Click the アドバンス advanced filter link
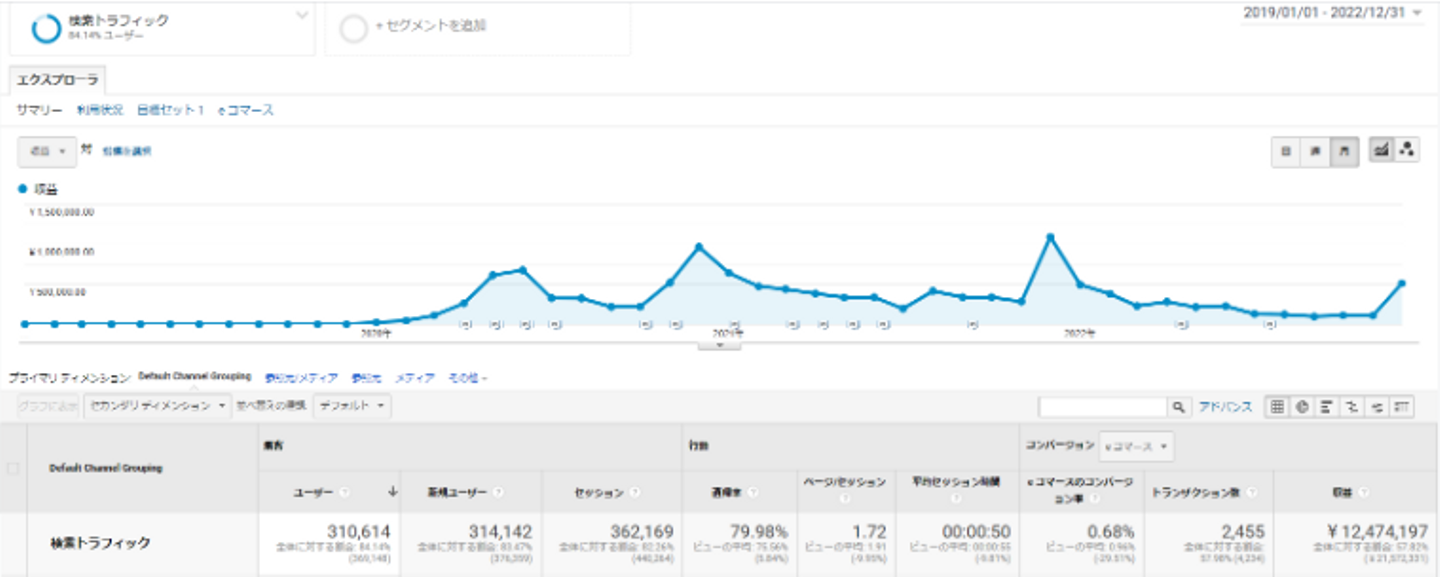 tap(1225, 407)
